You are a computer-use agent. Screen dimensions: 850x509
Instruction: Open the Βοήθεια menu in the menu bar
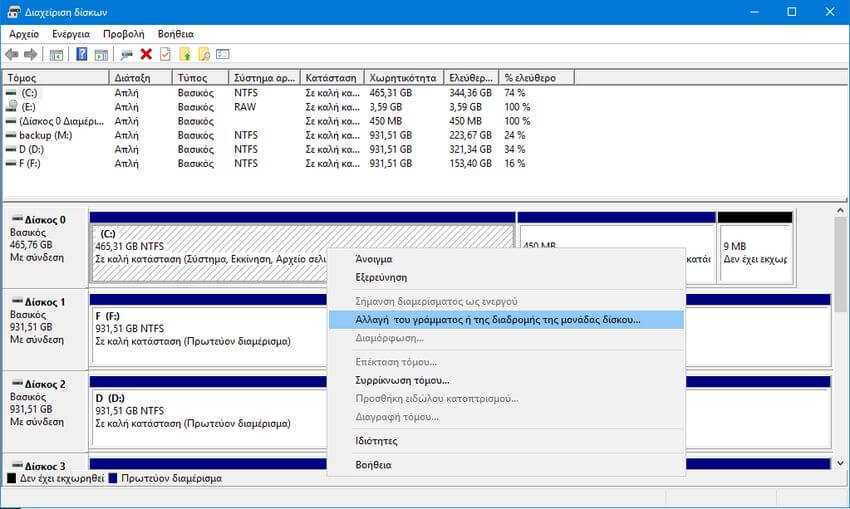pos(176,34)
